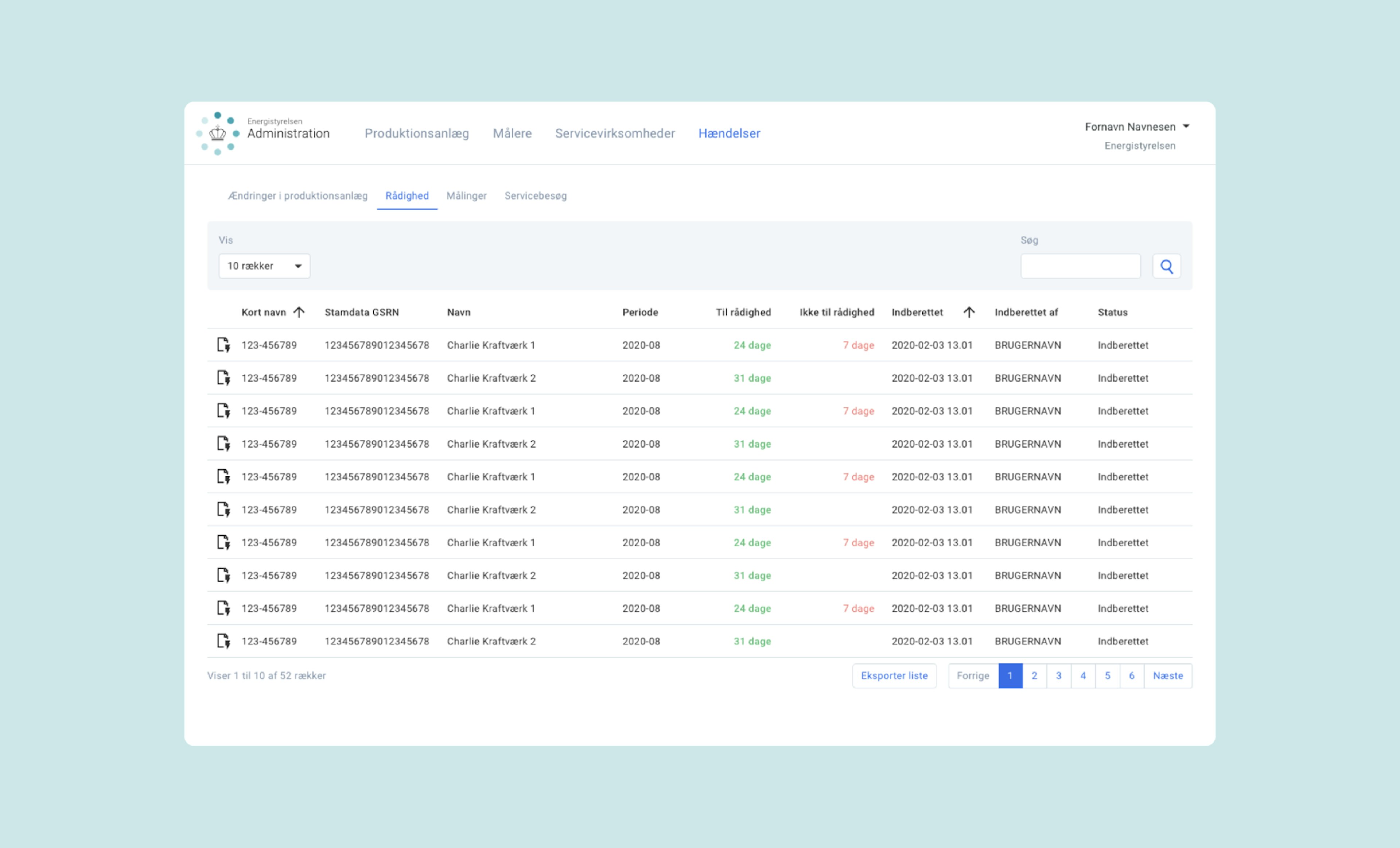Viewport: 1400px width, 848px height.
Task: Click the Eksporter liste button
Action: pos(894,676)
